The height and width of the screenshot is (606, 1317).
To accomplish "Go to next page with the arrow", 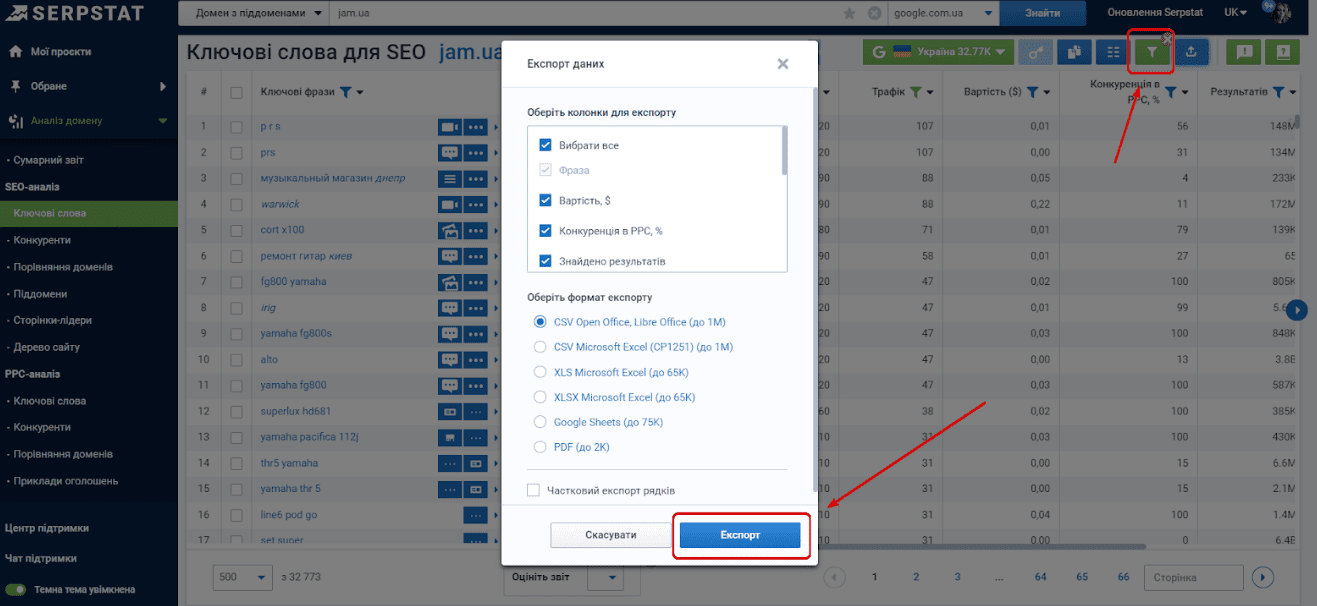I will pos(1263,577).
